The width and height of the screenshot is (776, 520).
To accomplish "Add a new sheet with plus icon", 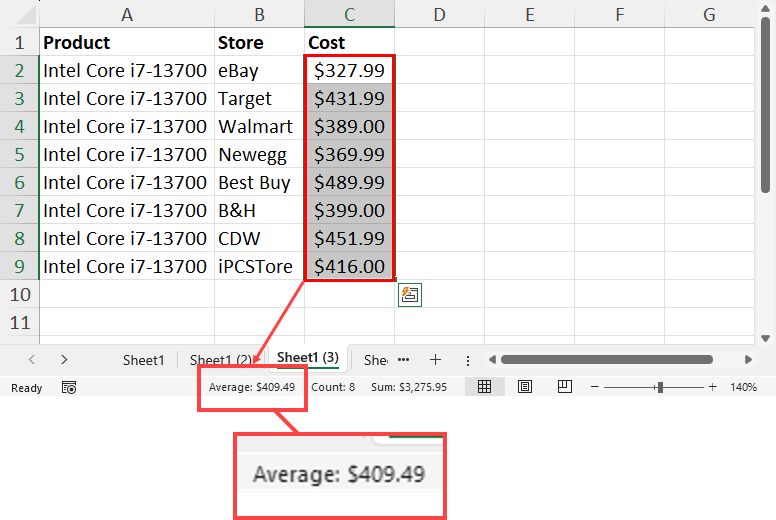I will coord(436,360).
